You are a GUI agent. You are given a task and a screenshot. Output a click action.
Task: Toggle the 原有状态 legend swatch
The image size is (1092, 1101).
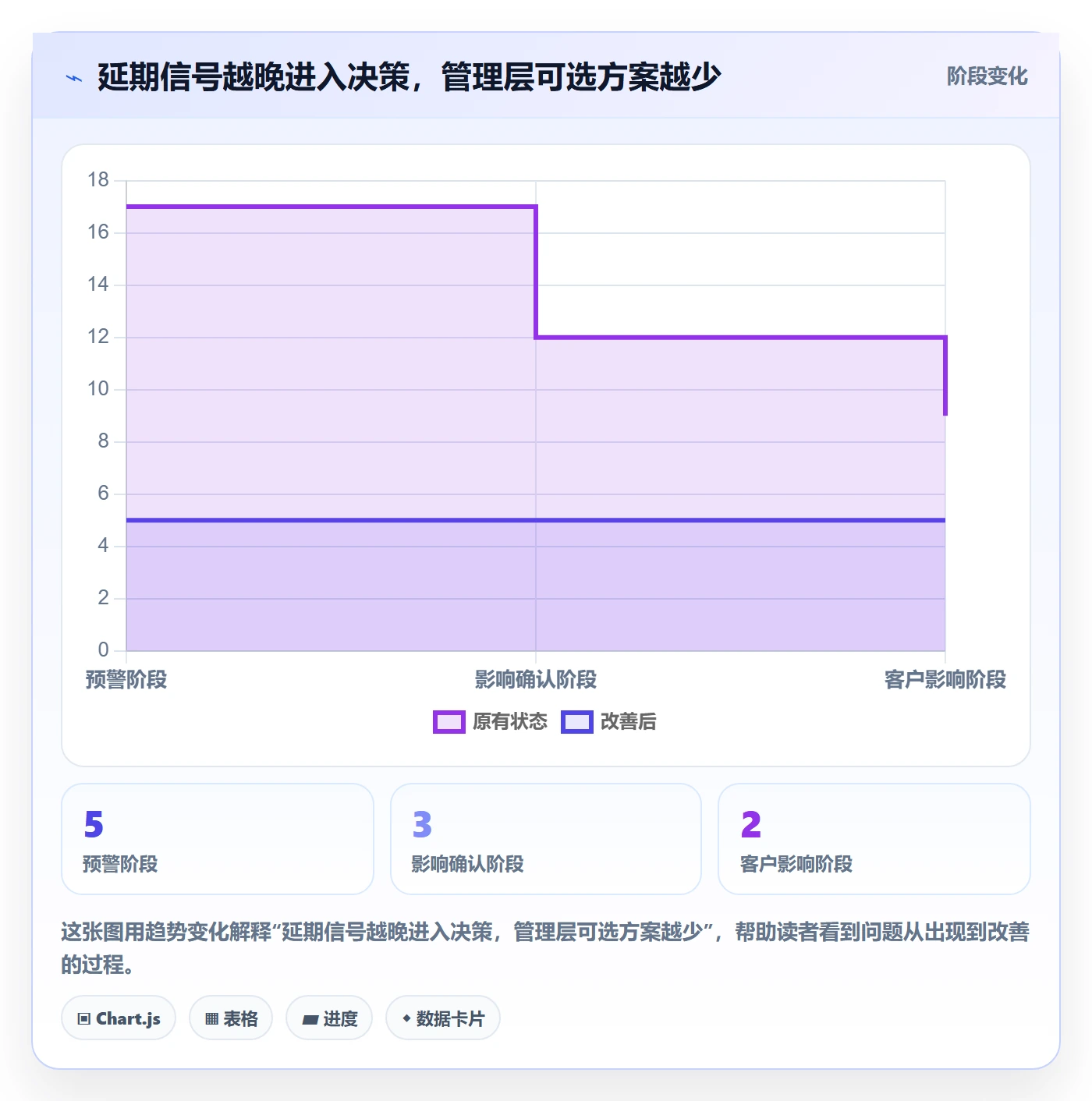[x=449, y=722]
